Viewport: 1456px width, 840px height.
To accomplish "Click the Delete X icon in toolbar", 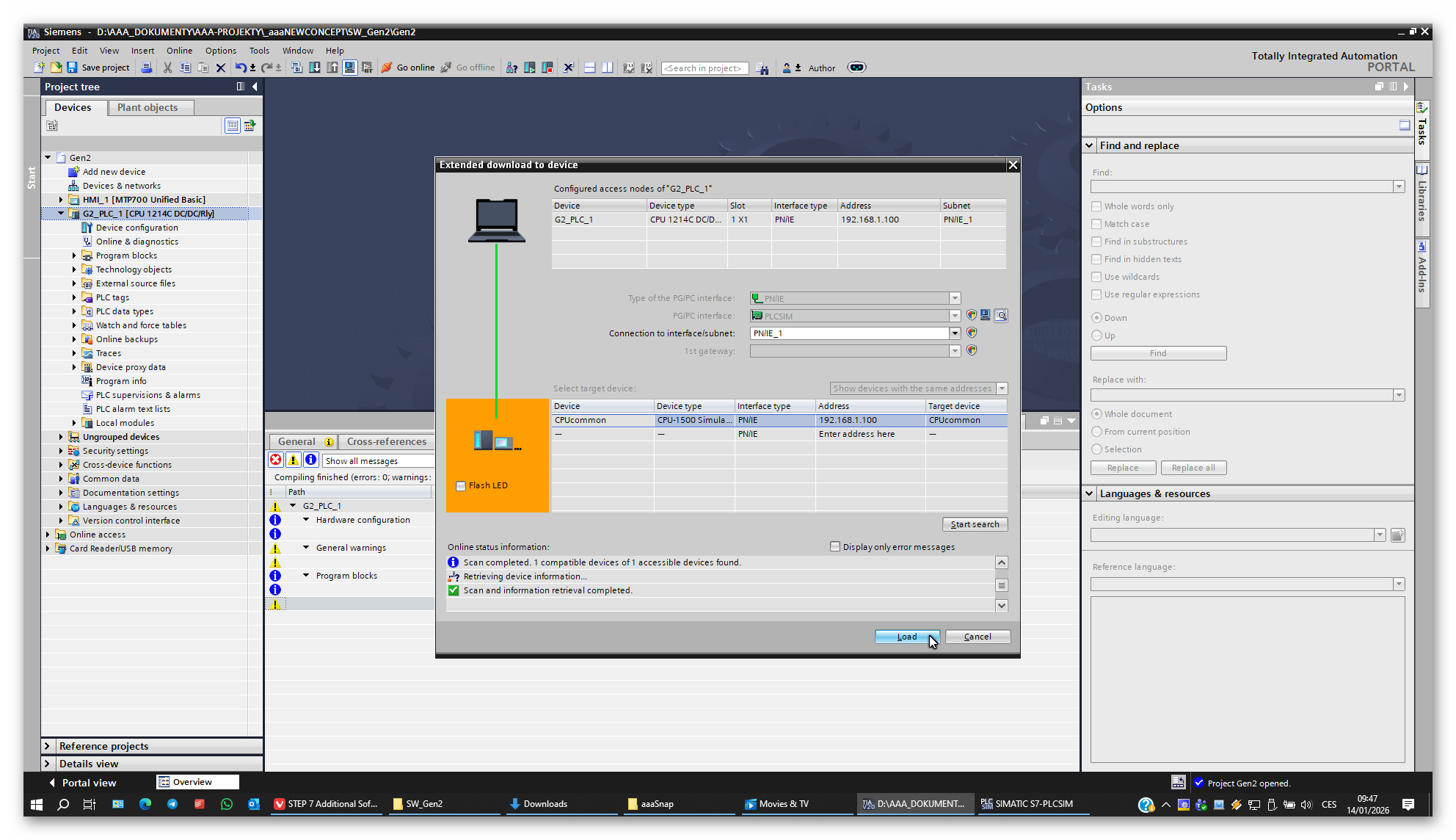I will (x=221, y=68).
